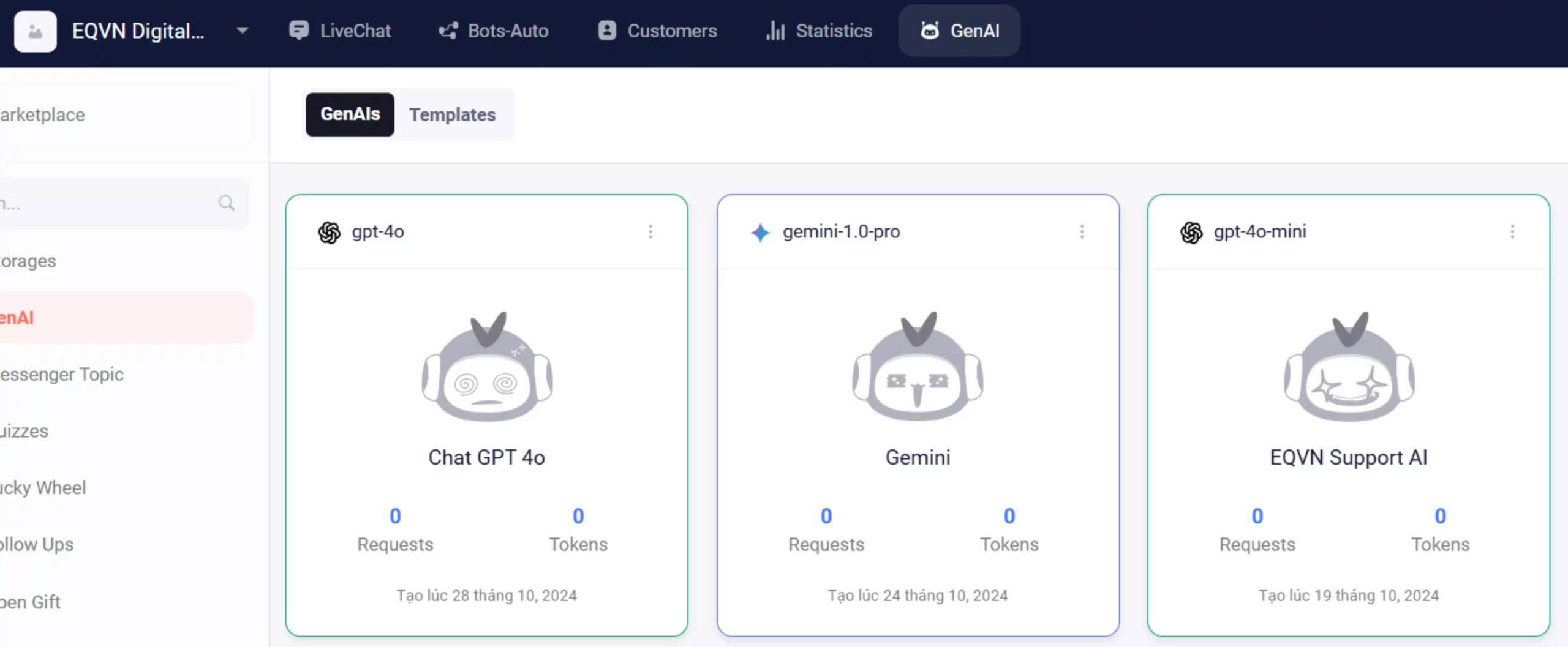Open the EQVN Support AI bot name

coord(1348,457)
